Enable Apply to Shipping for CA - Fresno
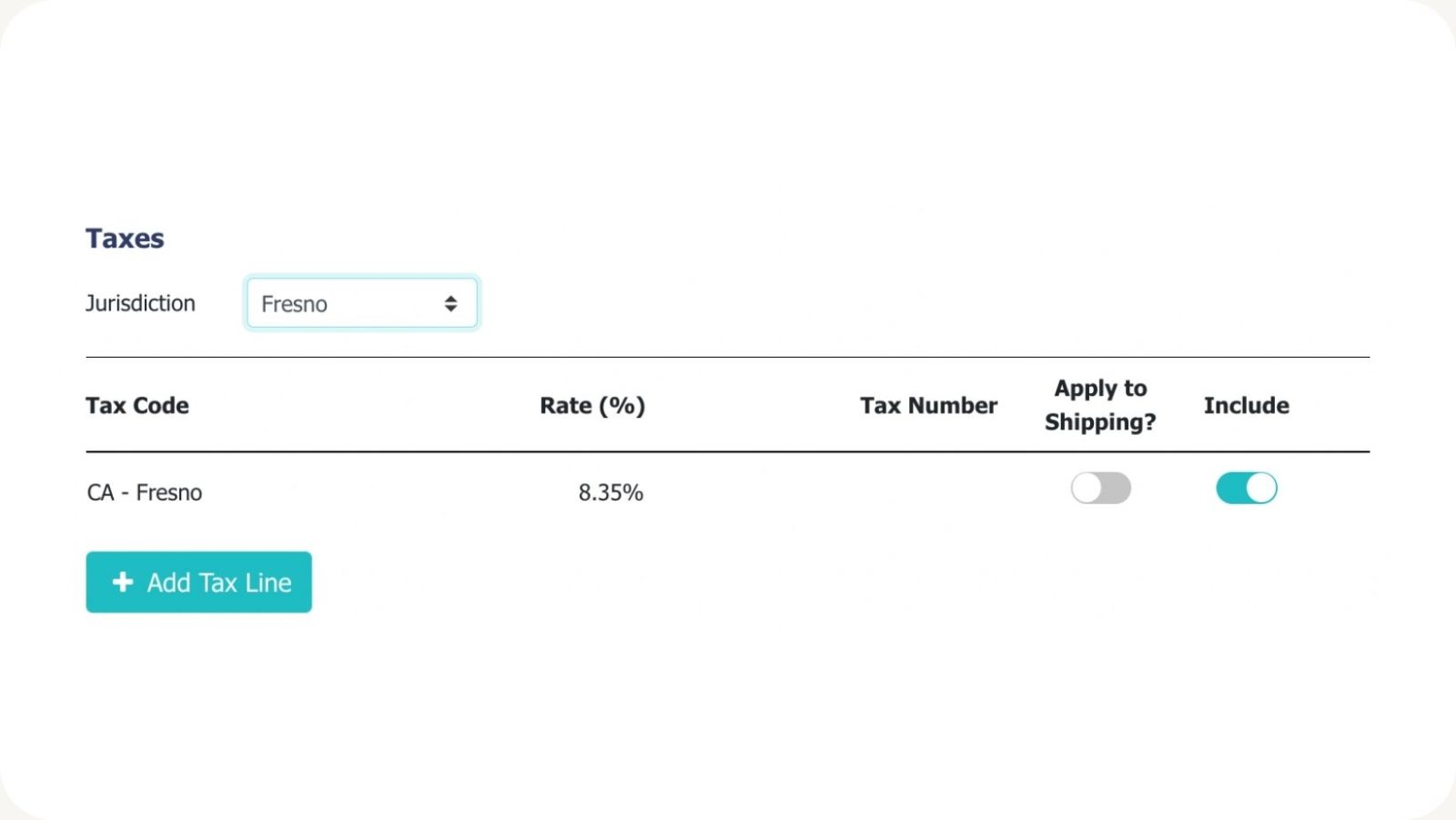Image resolution: width=1456 pixels, height=820 pixels. point(1100,488)
